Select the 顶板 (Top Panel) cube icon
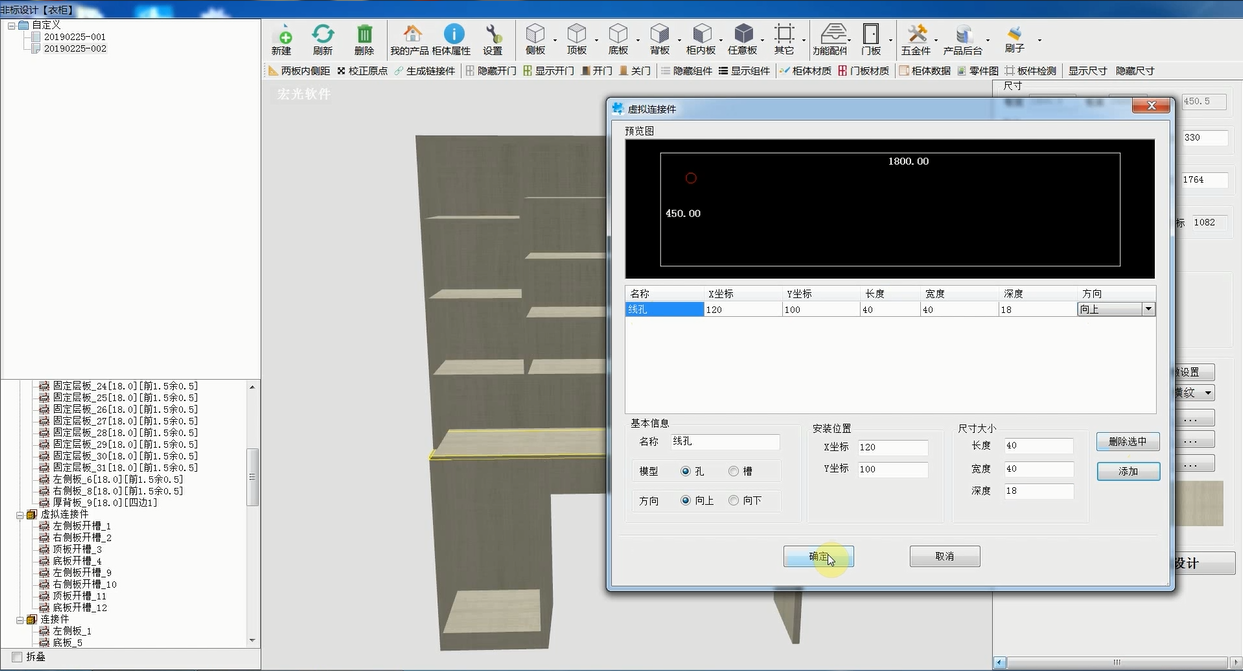 coord(577,39)
